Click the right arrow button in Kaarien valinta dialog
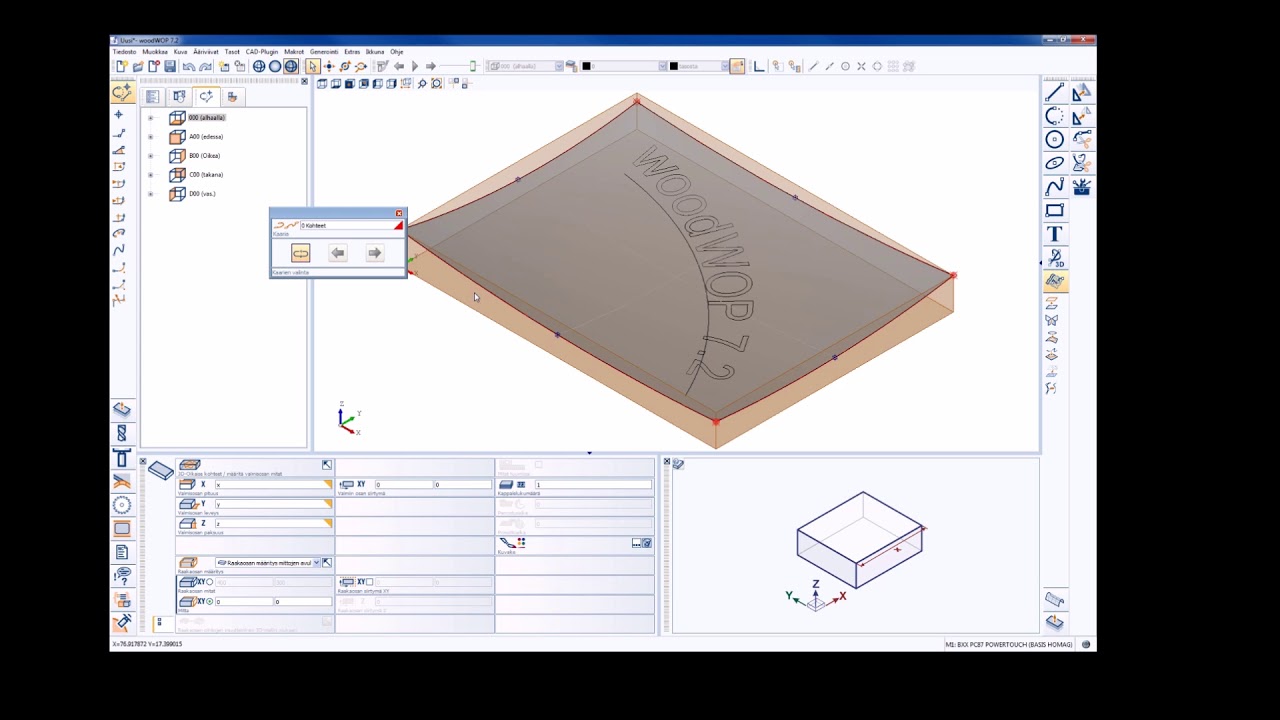The image size is (1280, 720). coord(374,253)
